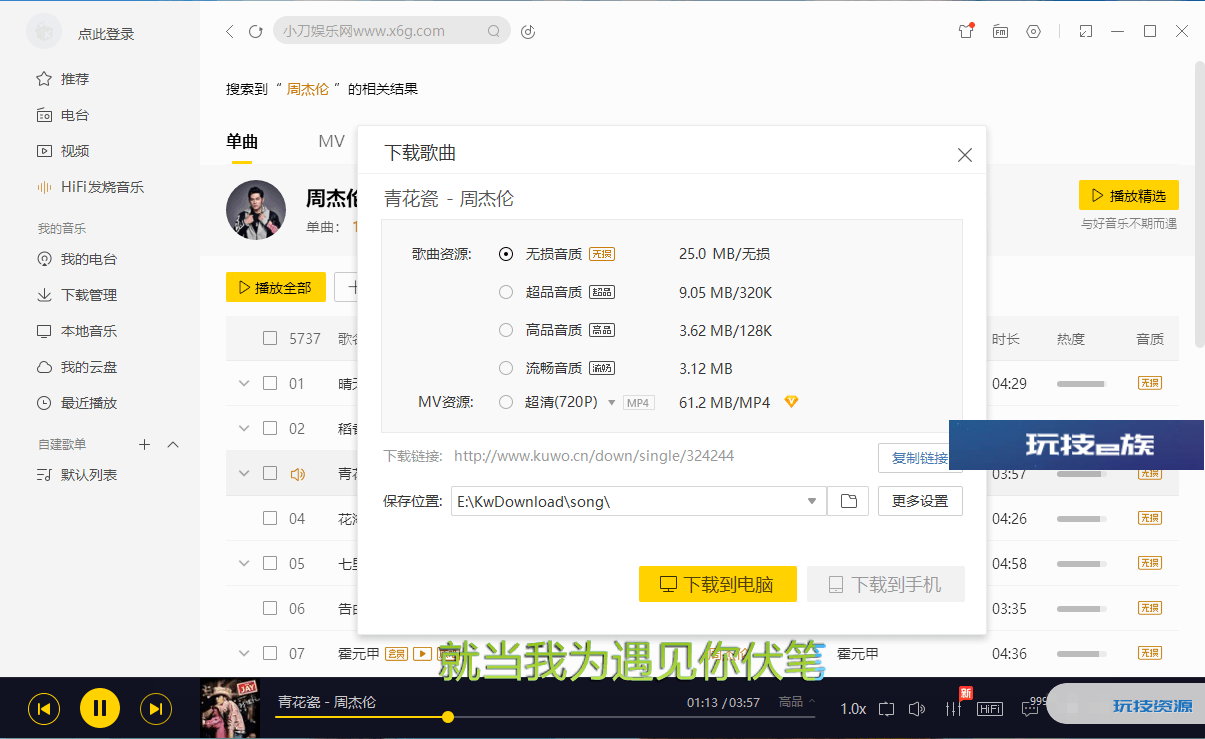Tick the checkbox for song 04
The height and width of the screenshot is (739, 1205).
tap(270, 518)
